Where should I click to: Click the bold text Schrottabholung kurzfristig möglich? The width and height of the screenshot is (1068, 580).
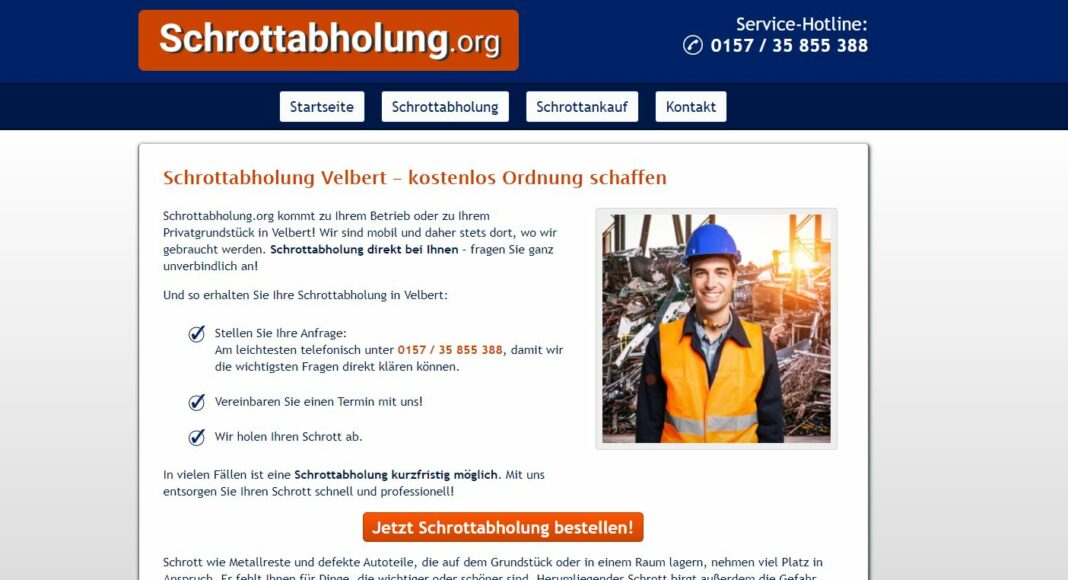(396, 474)
